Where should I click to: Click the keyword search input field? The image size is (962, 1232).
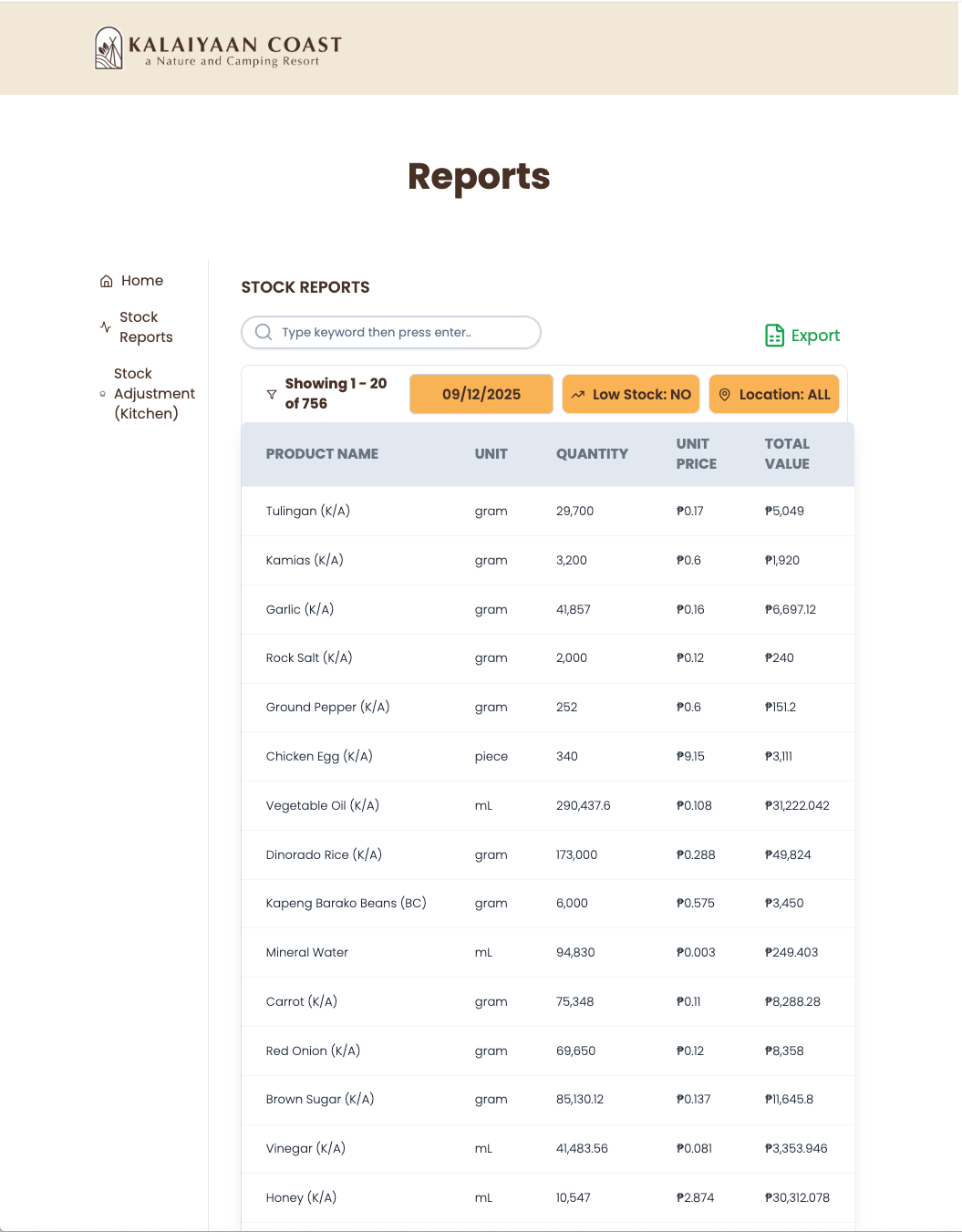[390, 332]
